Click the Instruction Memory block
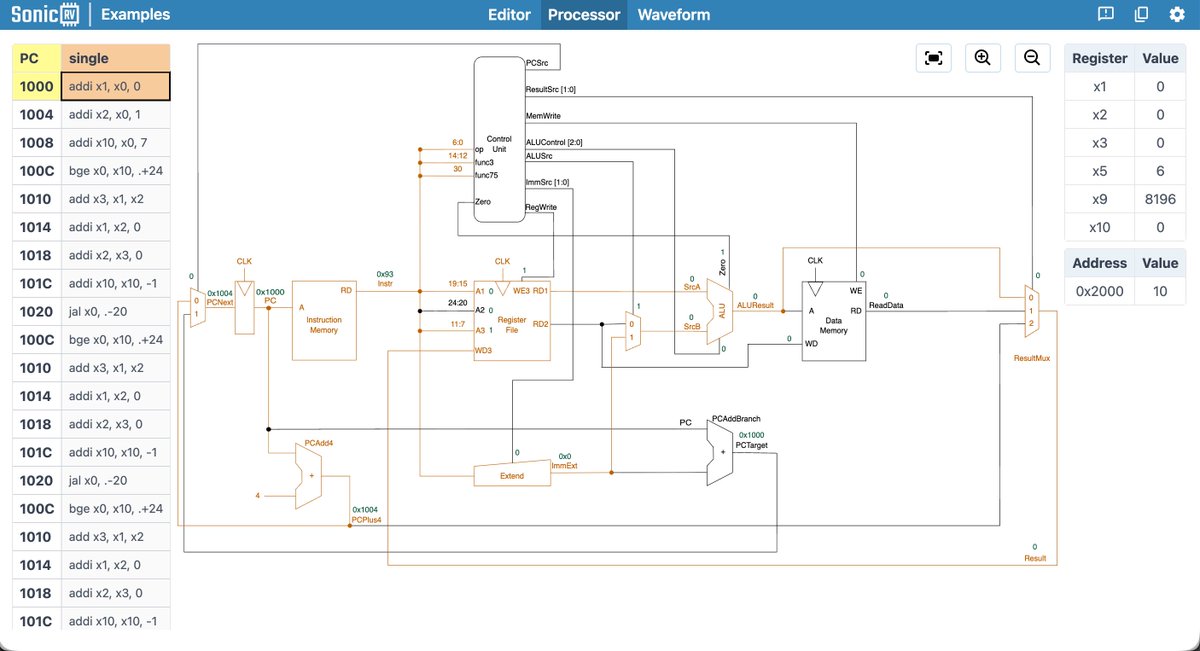Image resolution: width=1200 pixels, height=651 pixels. [323, 320]
